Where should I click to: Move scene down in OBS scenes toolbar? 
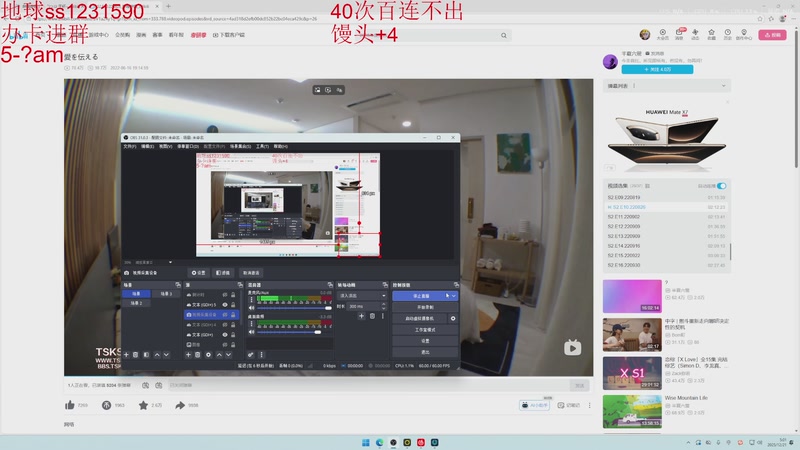pos(166,355)
